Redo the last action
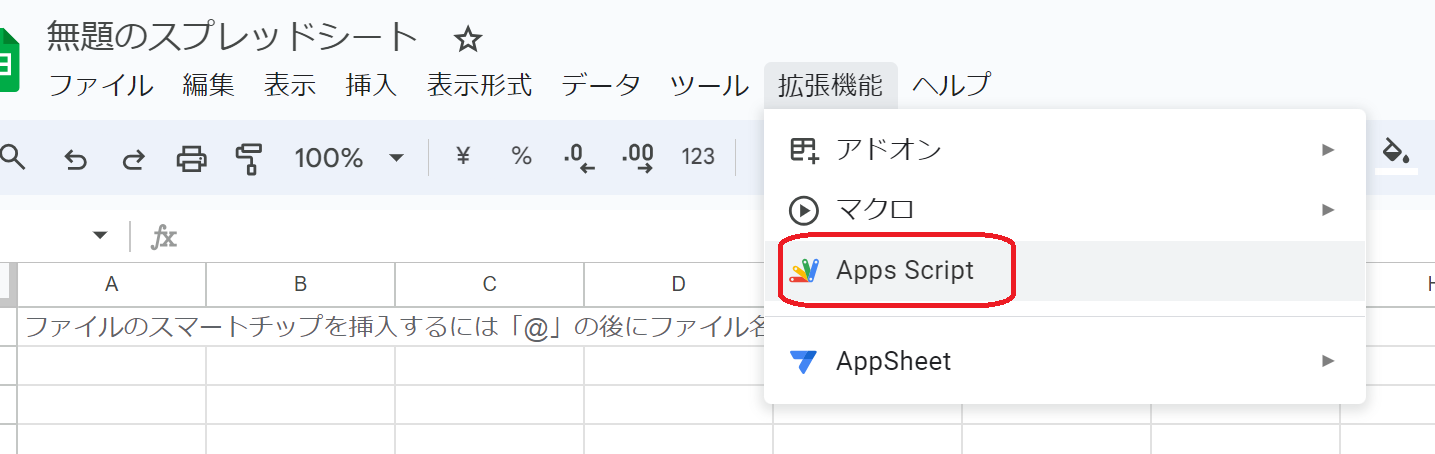The height and width of the screenshot is (454, 1435). pyautogui.click(x=133, y=158)
